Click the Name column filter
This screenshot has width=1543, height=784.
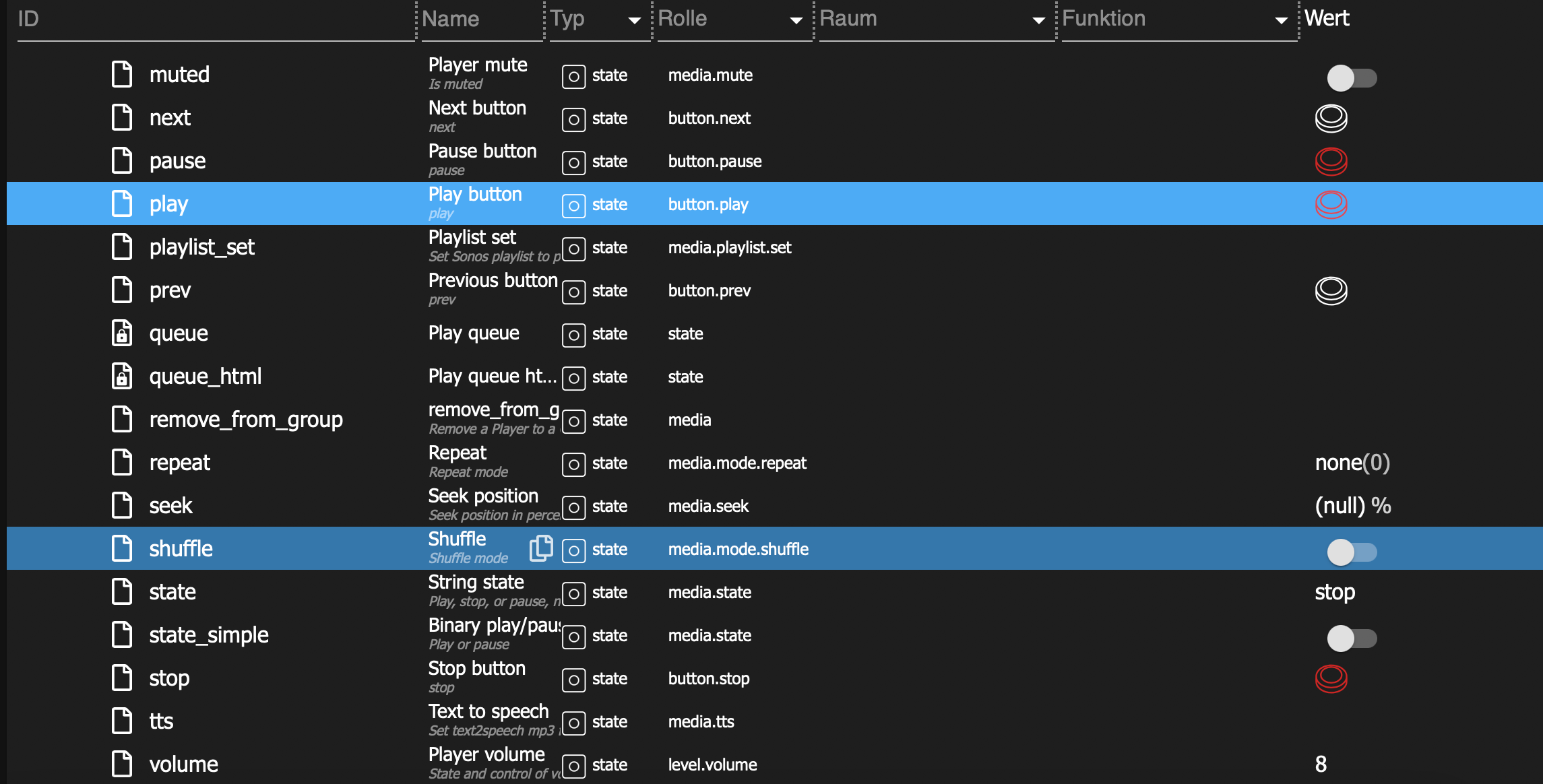(x=481, y=20)
